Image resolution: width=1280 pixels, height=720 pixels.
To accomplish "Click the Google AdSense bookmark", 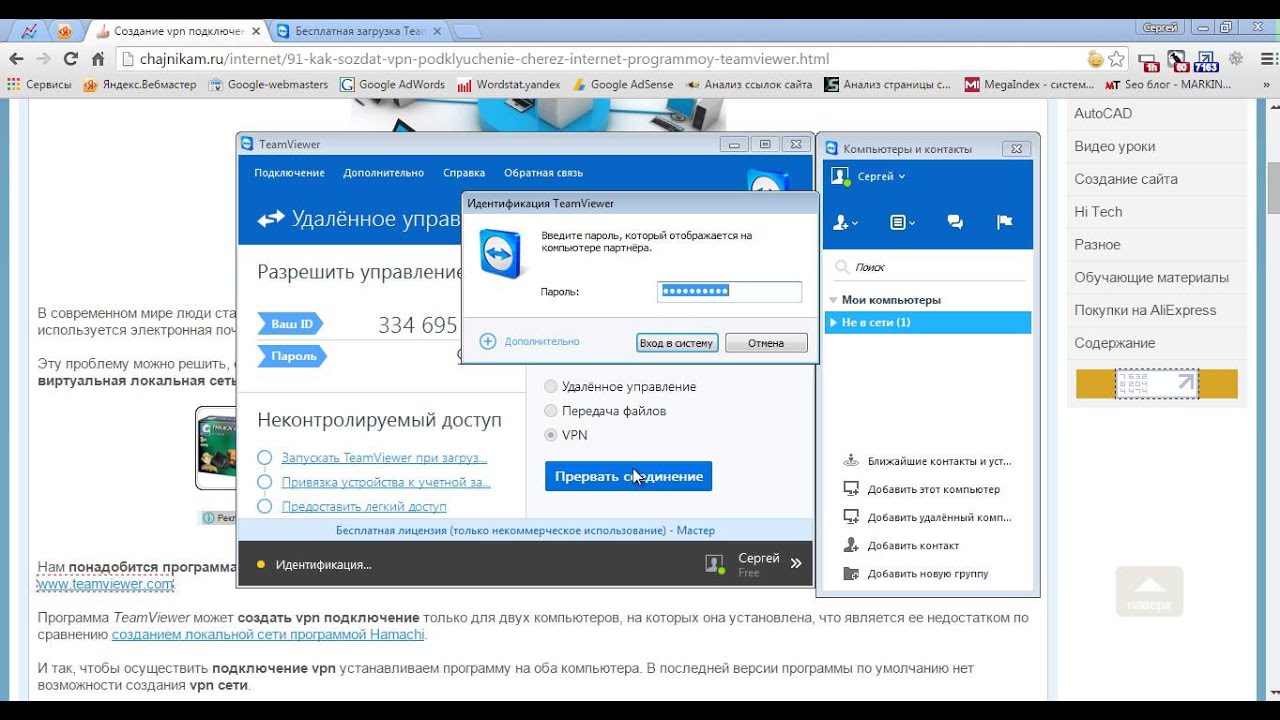I will point(622,85).
